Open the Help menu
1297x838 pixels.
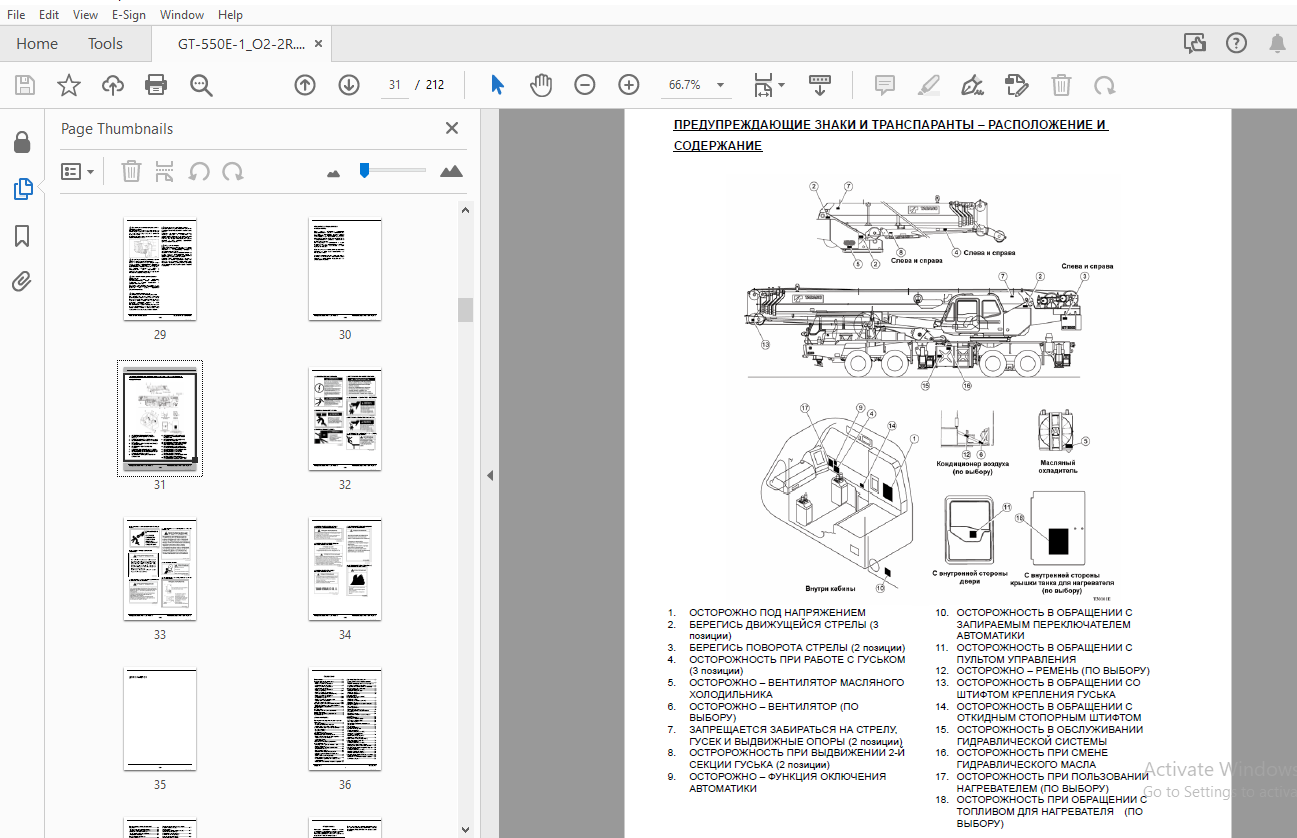pyautogui.click(x=230, y=15)
